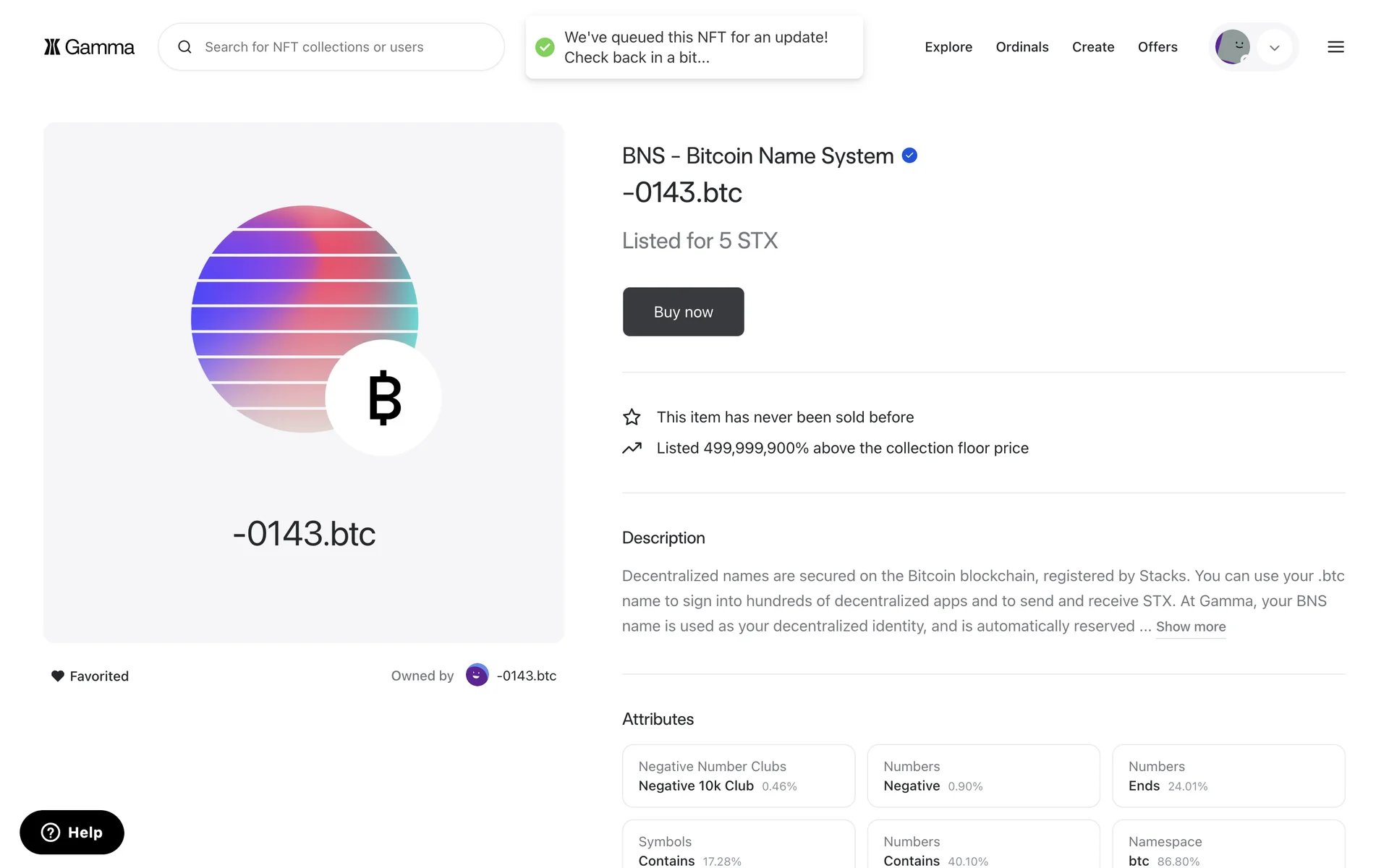The image size is (1389, 868).
Task: Click the search magnifier icon
Action: coord(185,47)
